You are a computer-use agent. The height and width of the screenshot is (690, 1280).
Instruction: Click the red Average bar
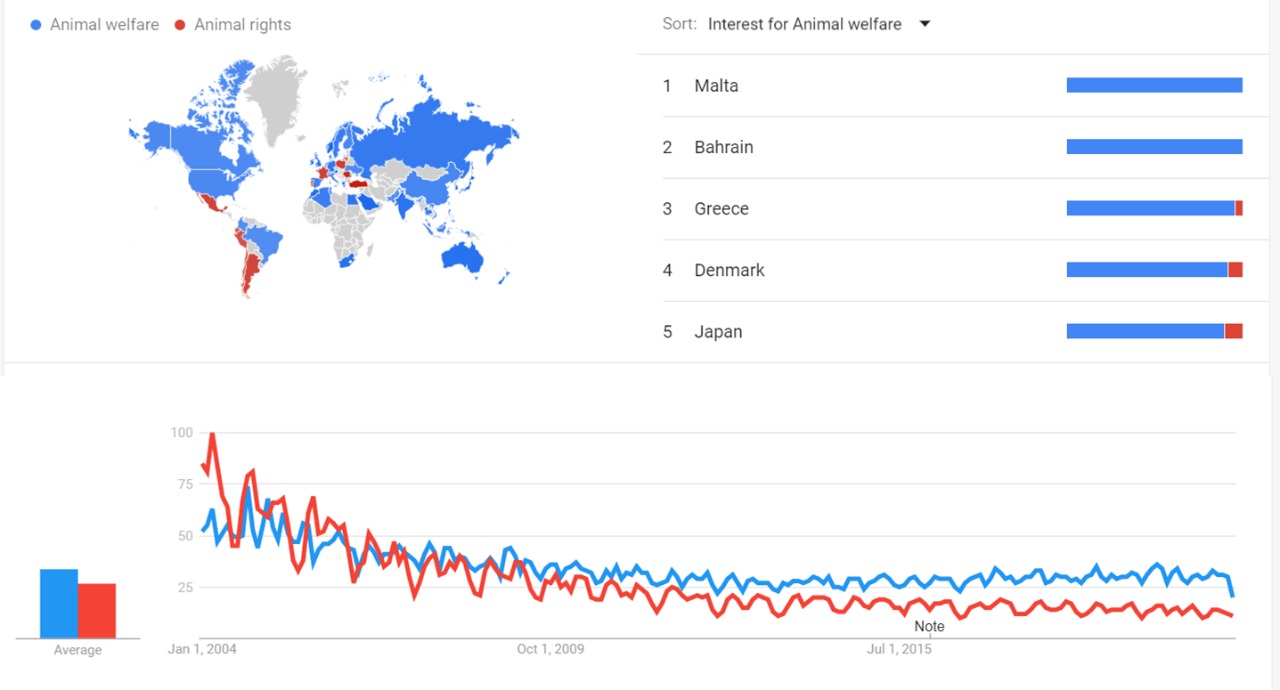tap(97, 610)
